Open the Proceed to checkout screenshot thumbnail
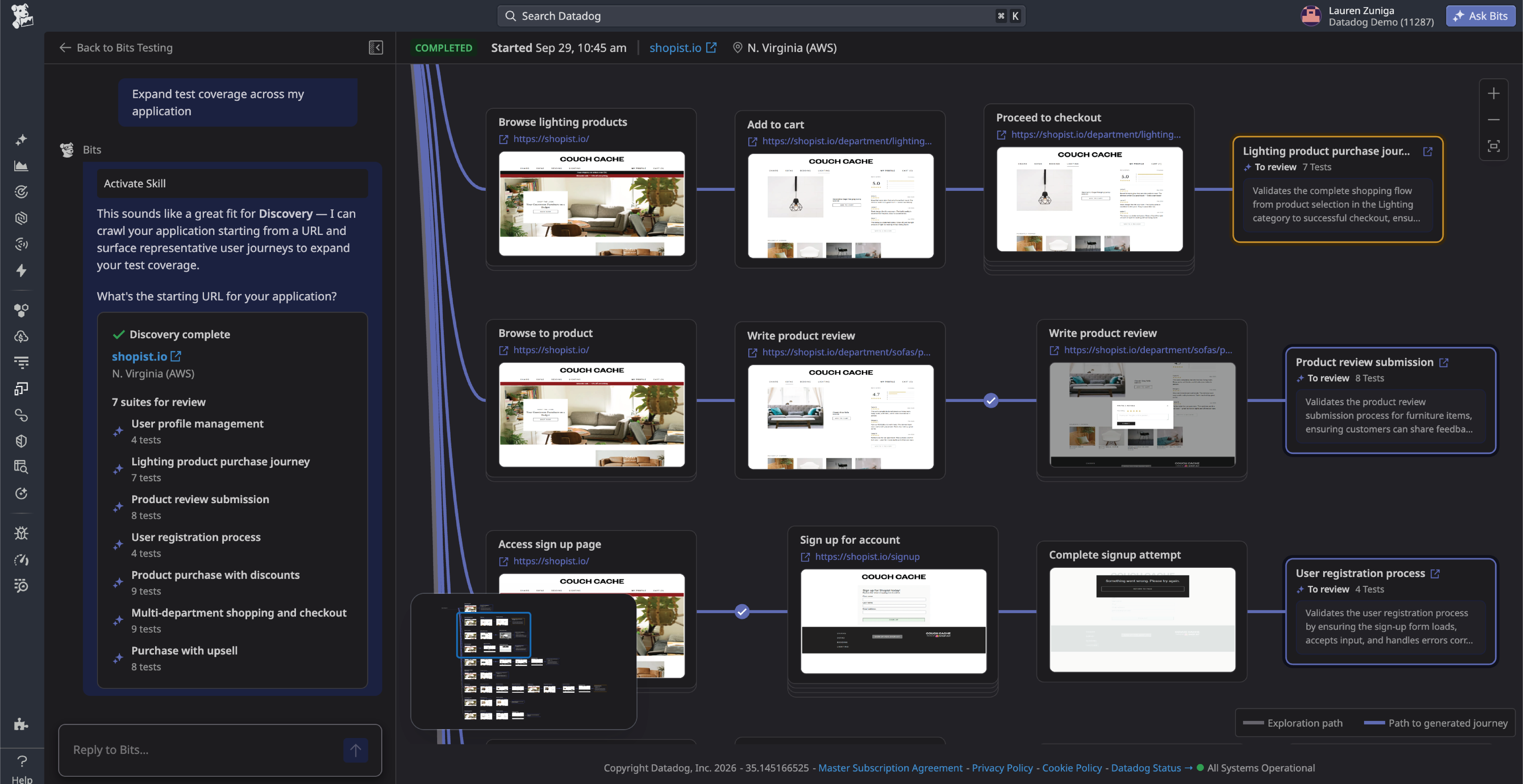 click(1089, 200)
